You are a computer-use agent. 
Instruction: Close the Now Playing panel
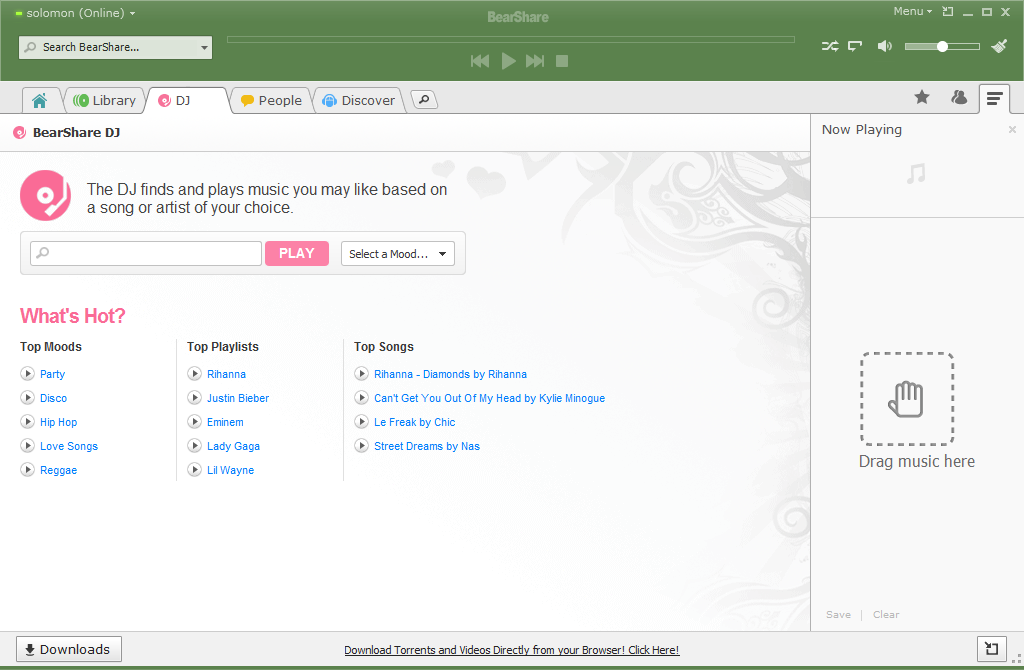click(x=1012, y=129)
